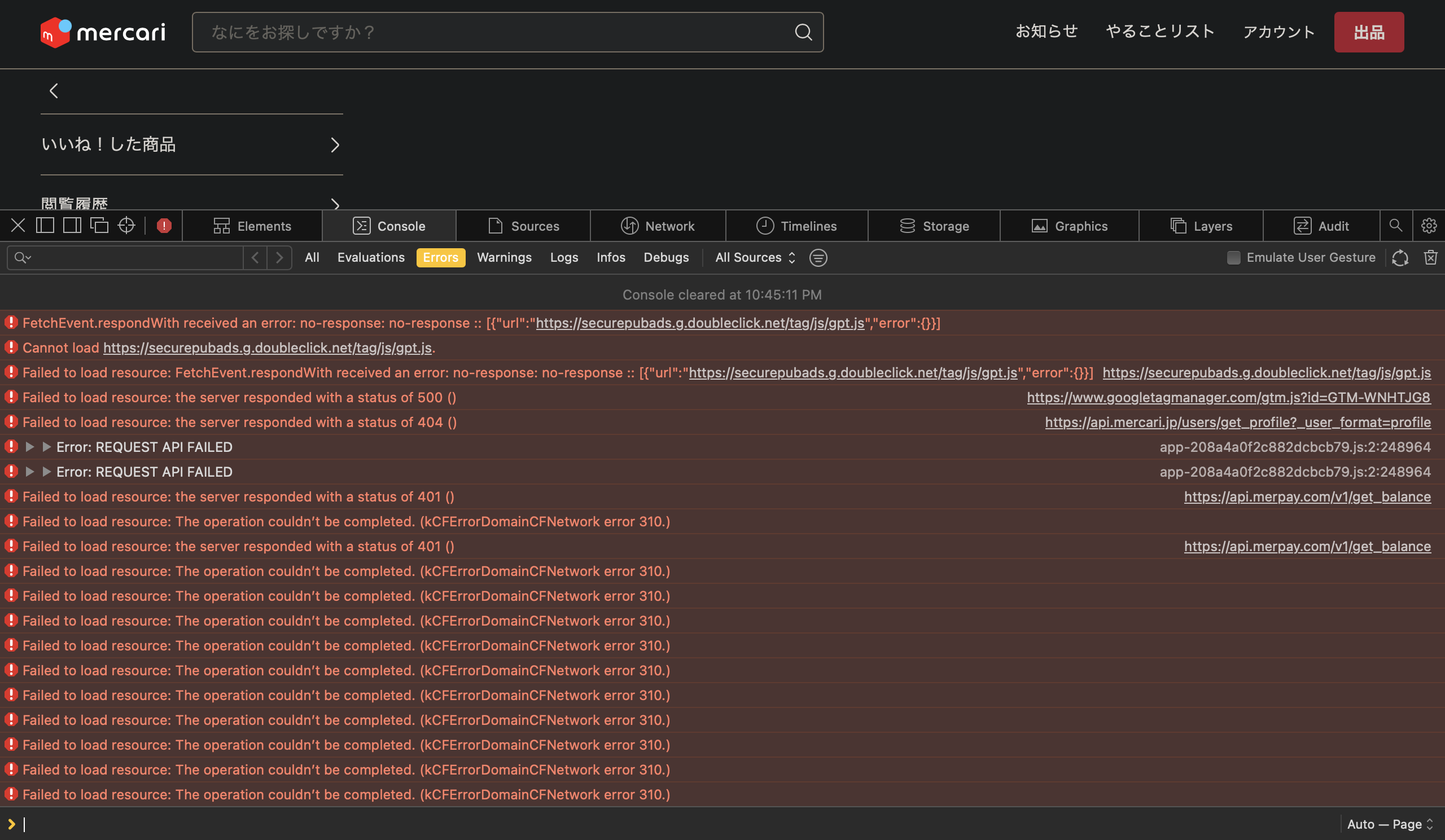Expand the first REQUEST API FAILED error
Image resolution: width=1445 pixels, height=840 pixels.
[30, 446]
